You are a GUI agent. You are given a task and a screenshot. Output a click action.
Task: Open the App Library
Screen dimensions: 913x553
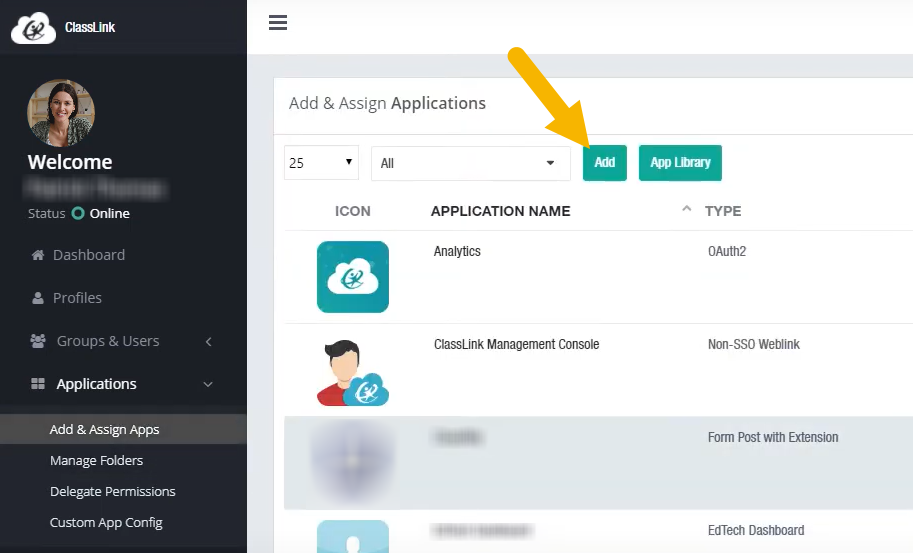(680, 163)
